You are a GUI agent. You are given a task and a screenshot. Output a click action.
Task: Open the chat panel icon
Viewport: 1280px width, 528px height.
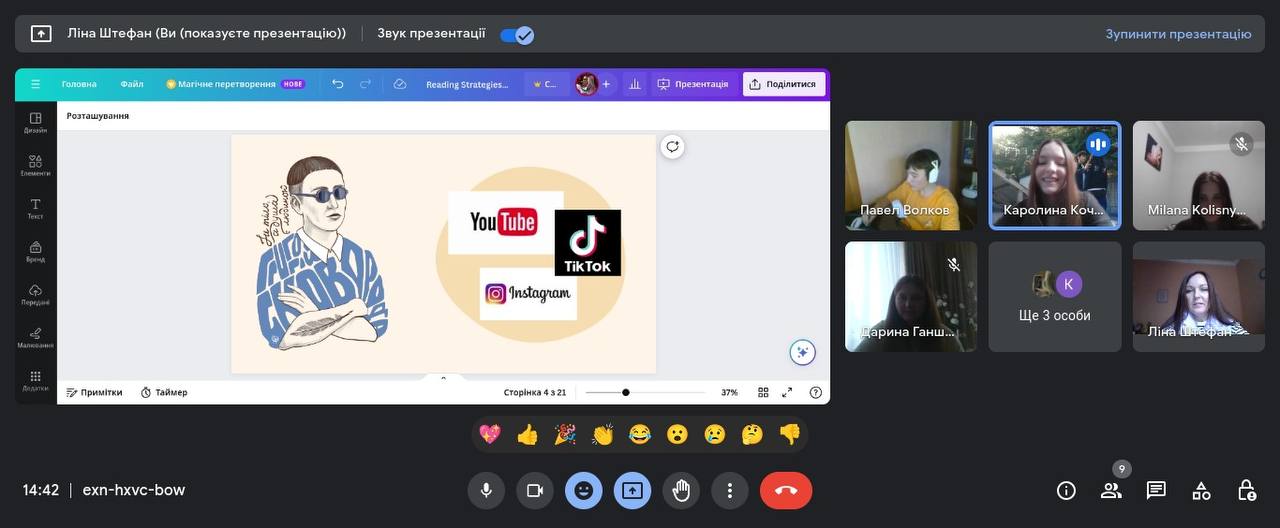tap(1156, 490)
